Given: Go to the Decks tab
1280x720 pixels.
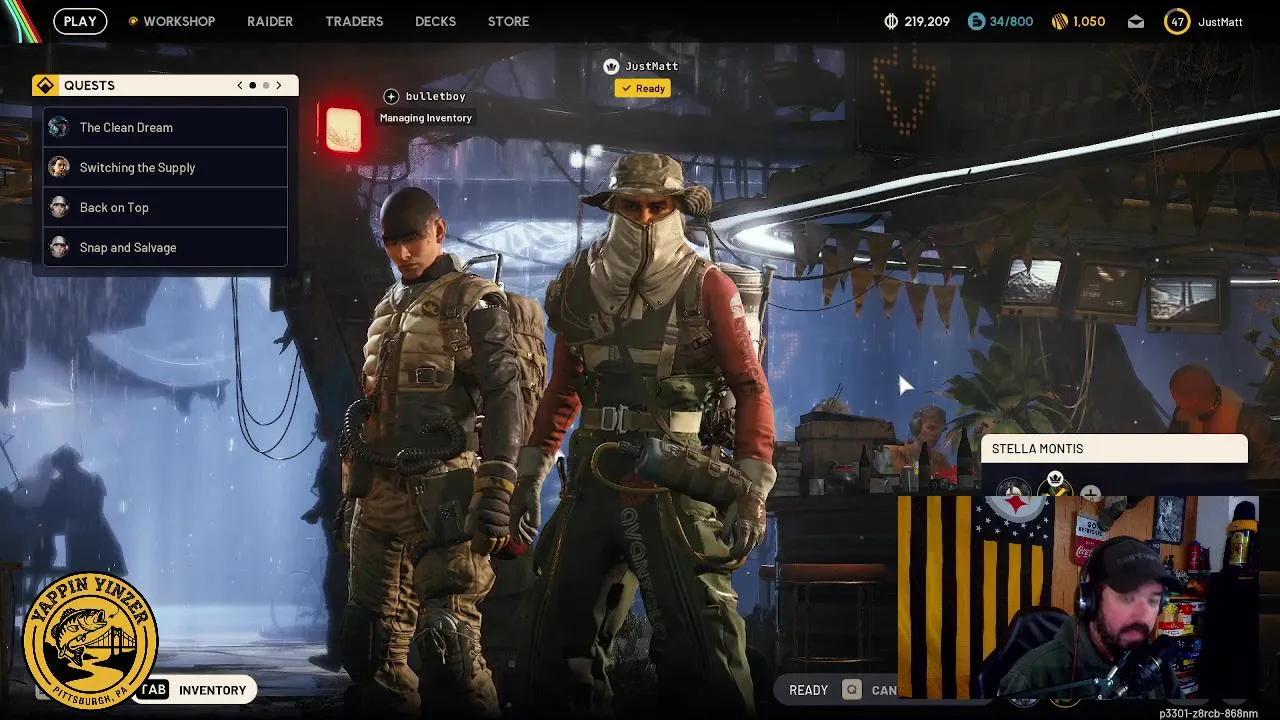Looking at the screenshot, I should click(x=435, y=21).
